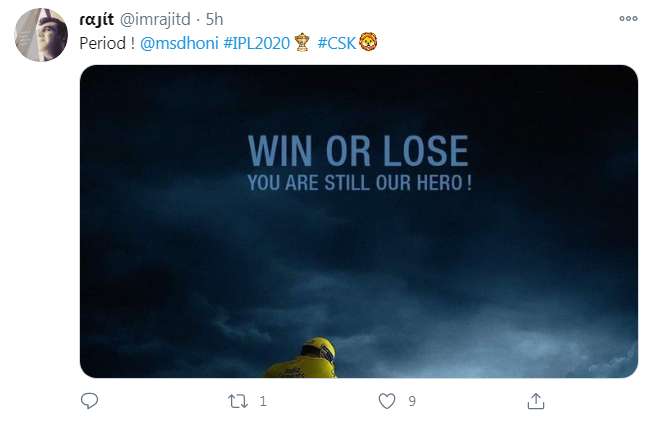The image size is (648, 422).
Task: Click the rajit display name
Action: (96, 19)
